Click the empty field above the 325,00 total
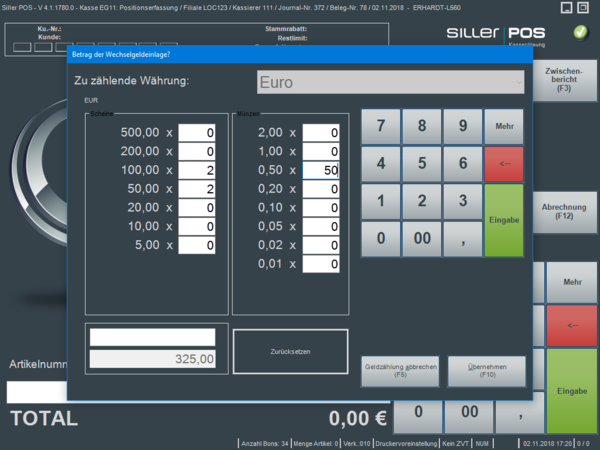 (153, 337)
